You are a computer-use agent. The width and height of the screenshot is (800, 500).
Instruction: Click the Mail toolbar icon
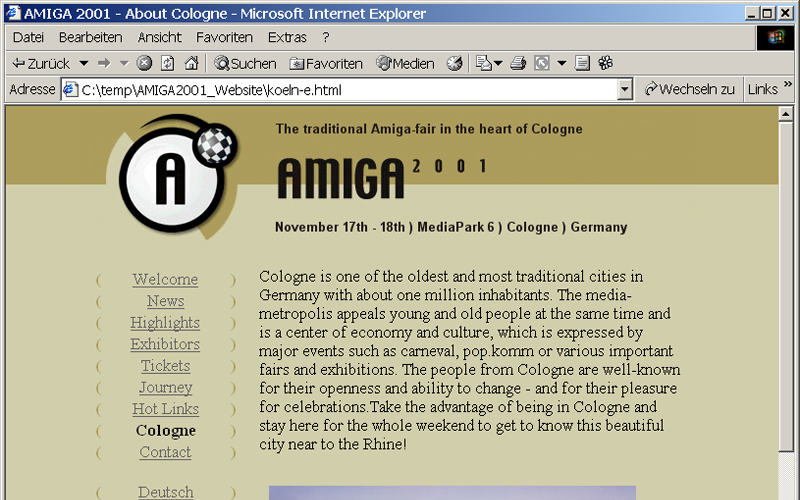(x=483, y=63)
